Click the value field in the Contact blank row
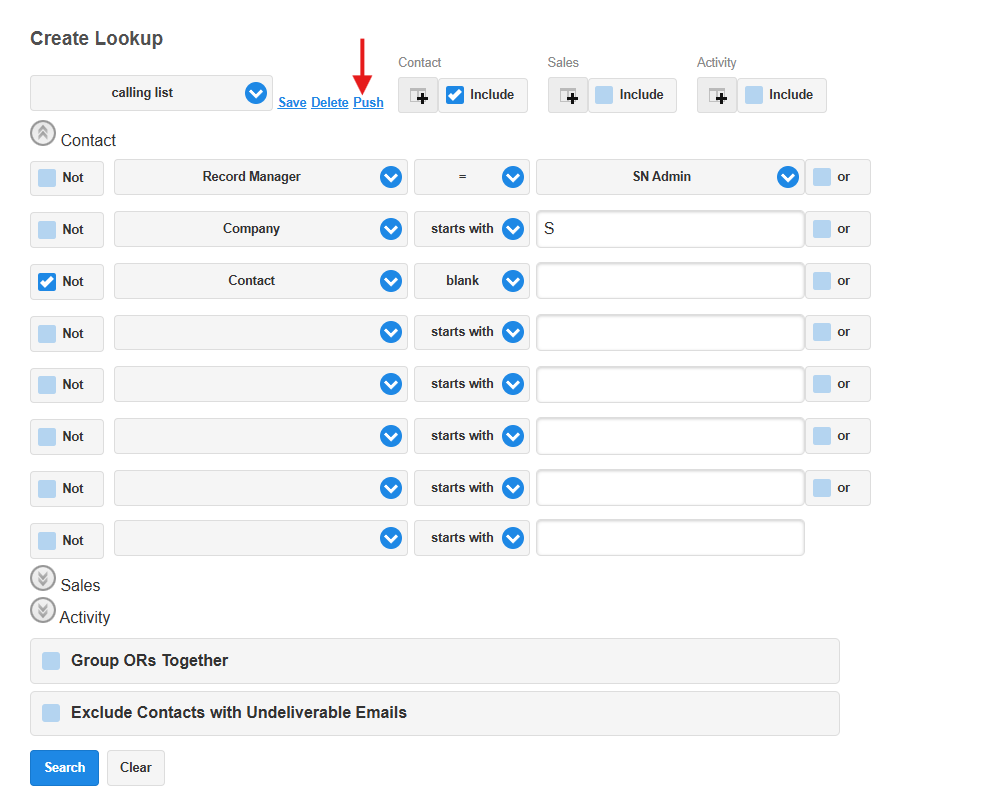The image size is (988, 802). (670, 281)
